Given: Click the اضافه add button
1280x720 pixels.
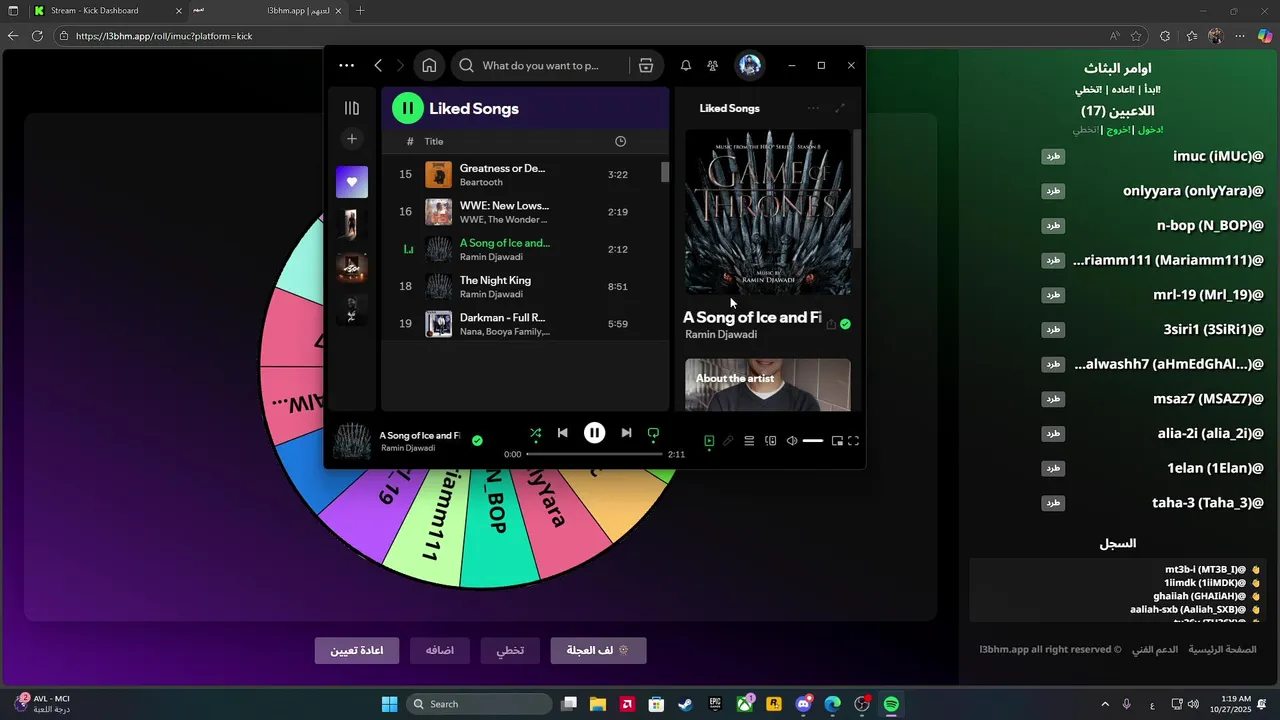Looking at the screenshot, I should [x=440, y=650].
